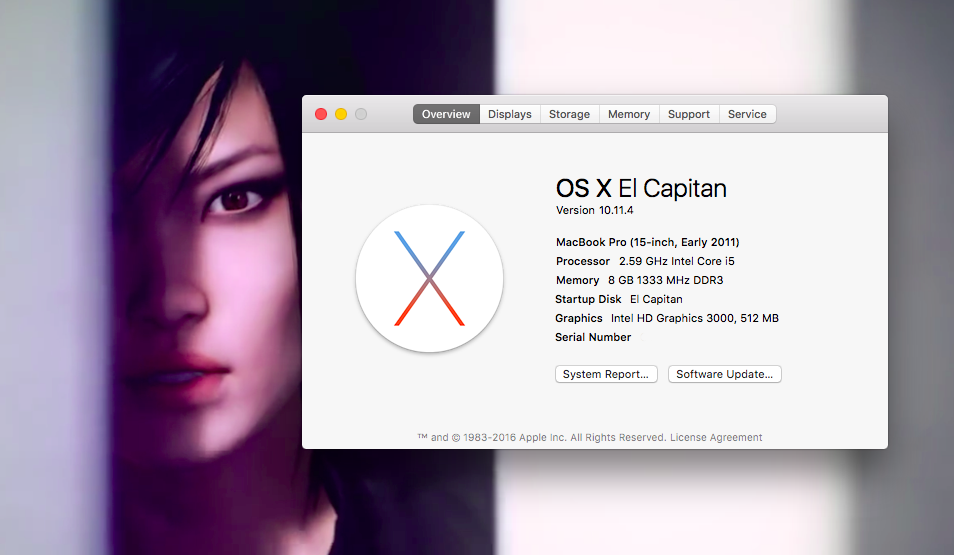Select the Memory tab
The height and width of the screenshot is (555, 954).
click(x=629, y=114)
